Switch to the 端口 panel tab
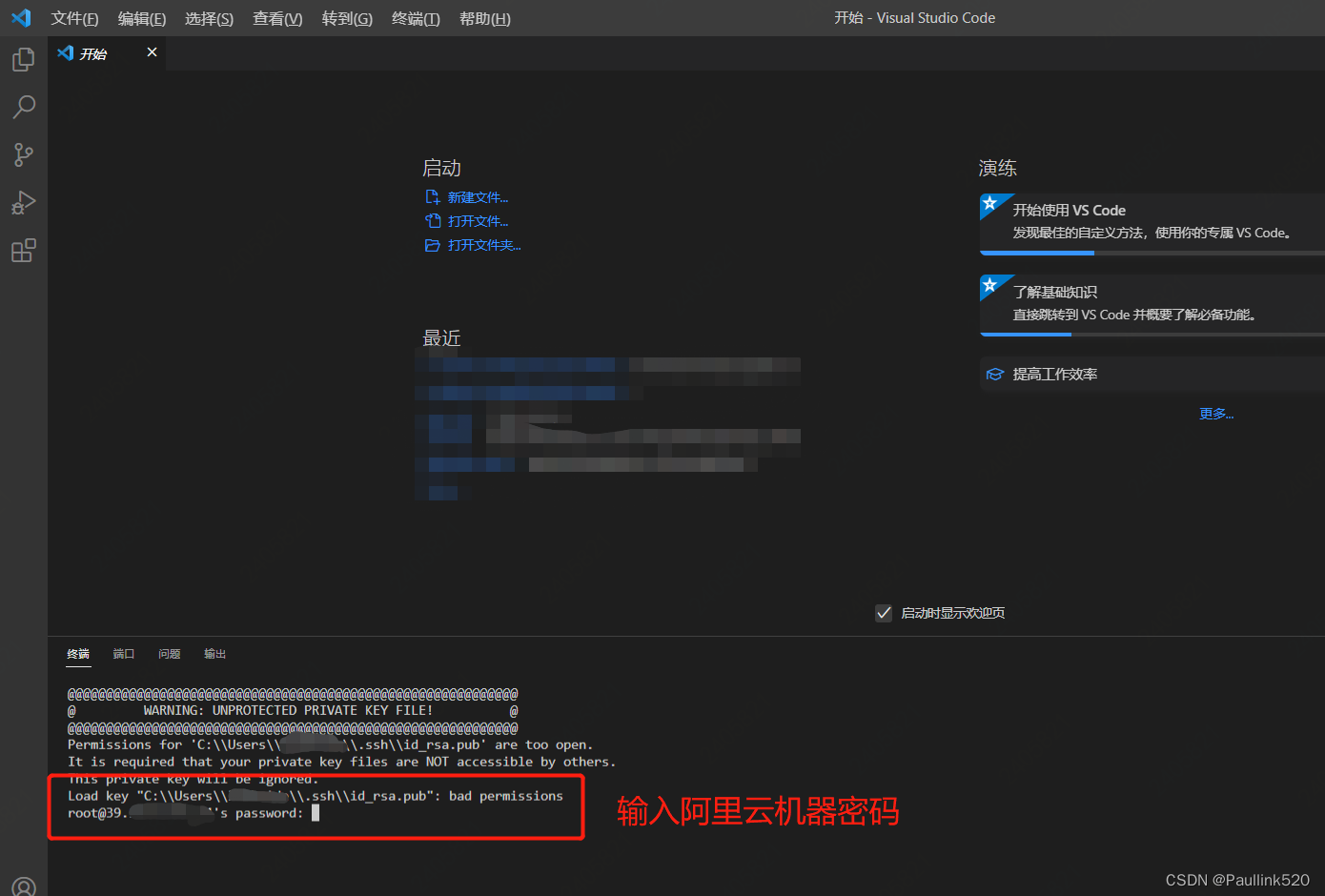Image resolution: width=1325 pixels, height=896 pixels. (124, 654)
